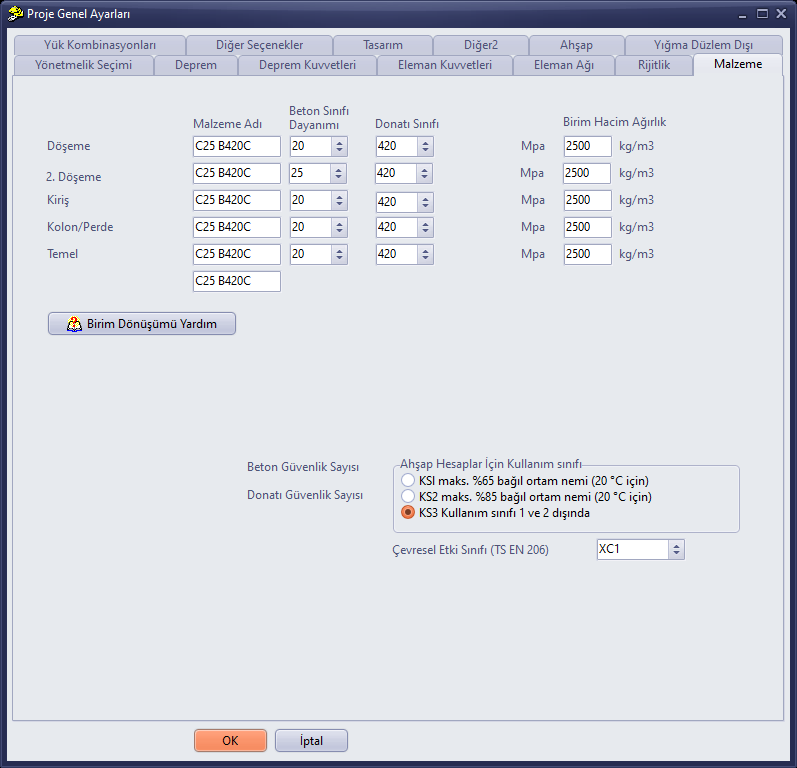Go to Yönetmelik Seçimi tab
Viewport: 797px width, 768px height.
pyautogui.click(x=83, y=65)
